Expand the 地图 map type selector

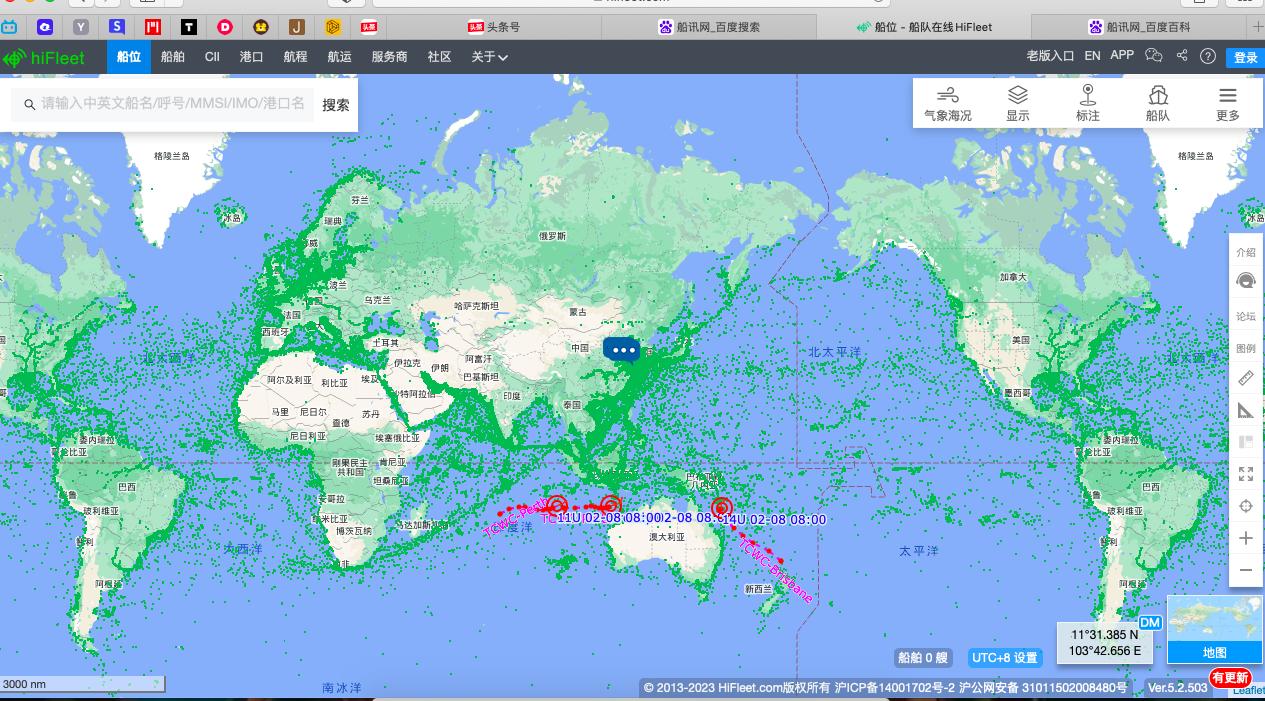(1214, 652)
